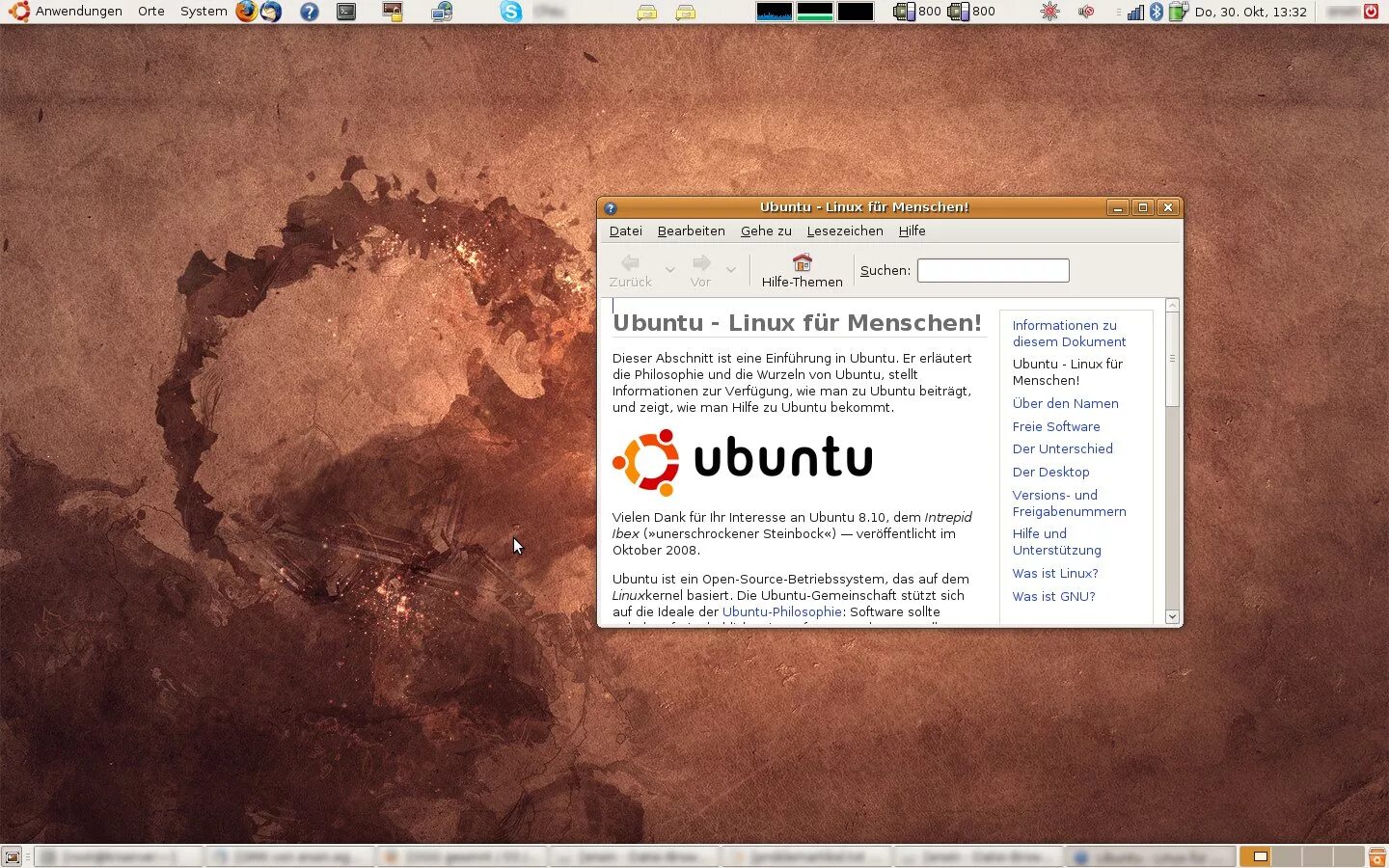Viewport: 1389px width, 868px height.
Task: Open the Lesezeichen menu
Action: pyautogui.click(x=845, y=231)
